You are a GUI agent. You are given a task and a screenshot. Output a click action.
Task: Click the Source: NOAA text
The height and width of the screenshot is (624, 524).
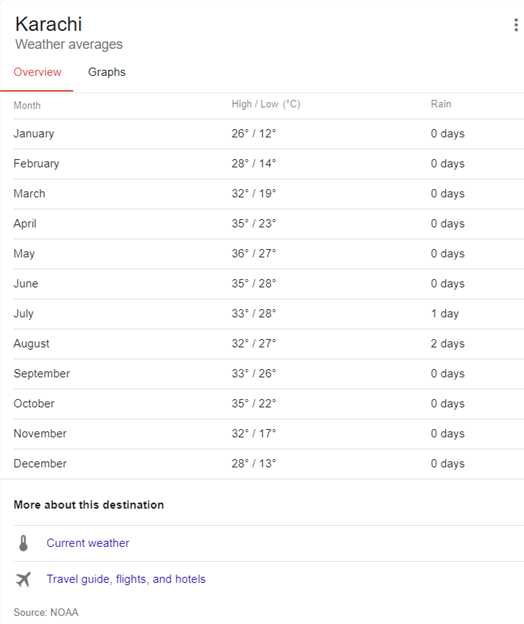click(46, 612)
